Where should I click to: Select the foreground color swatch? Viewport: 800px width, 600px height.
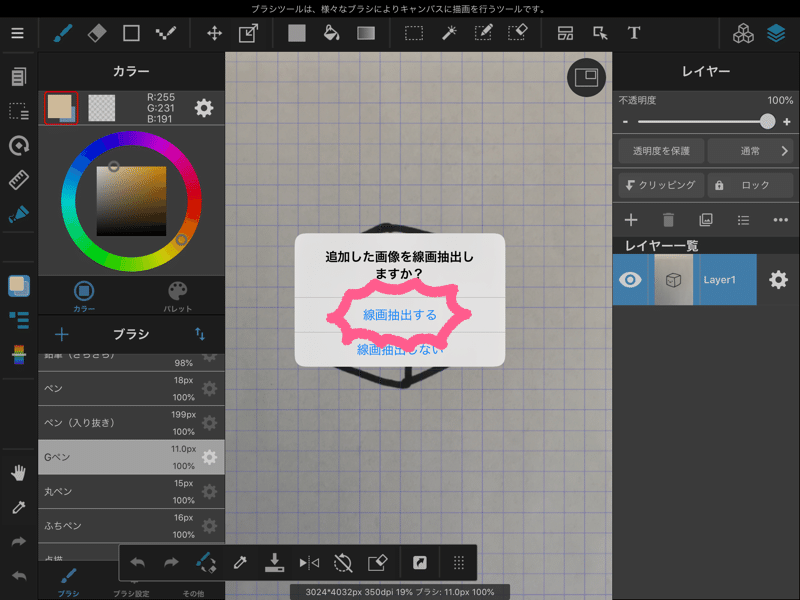coord(61,108)
